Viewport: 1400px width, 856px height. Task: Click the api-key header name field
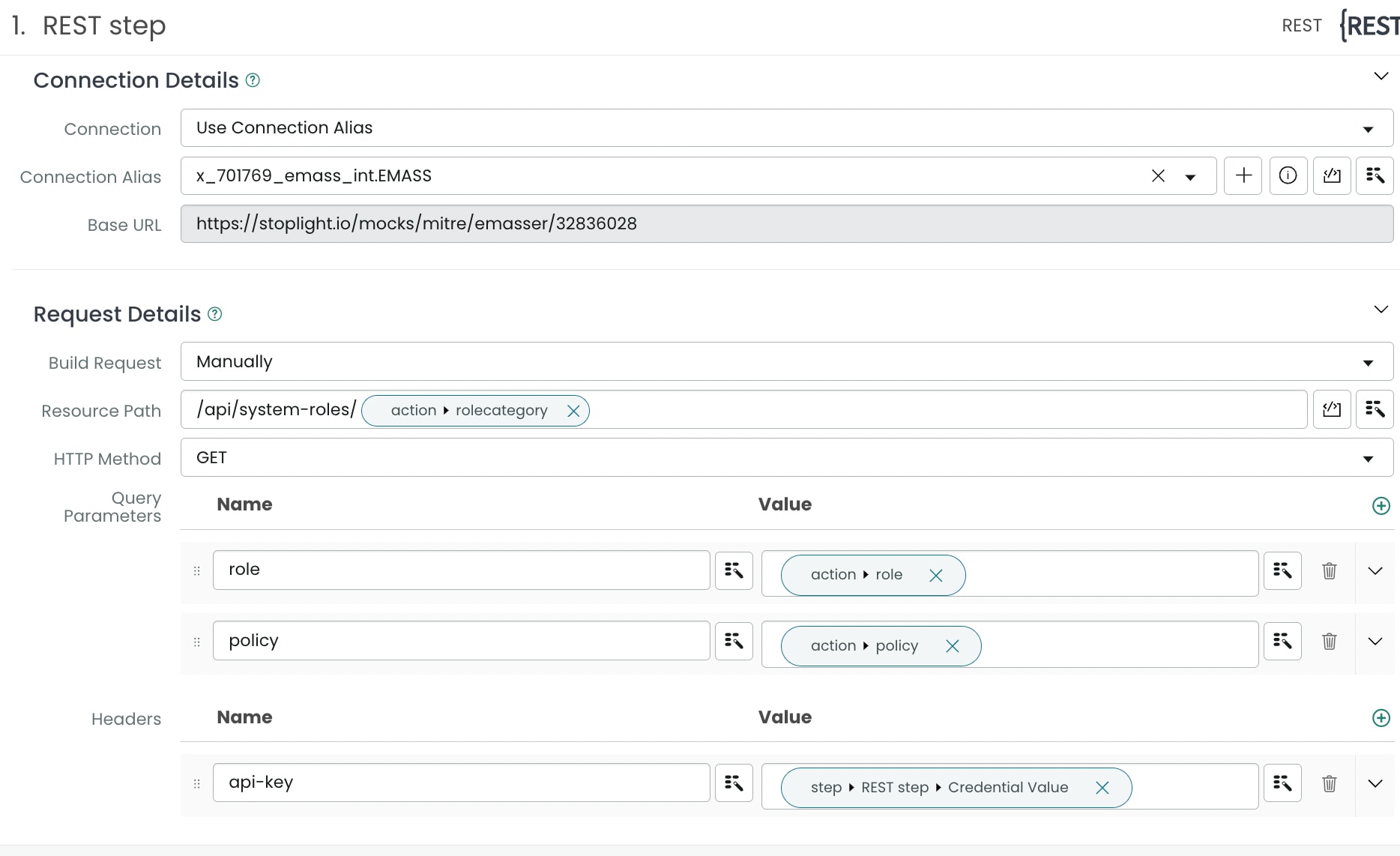(x=461, y=783)
